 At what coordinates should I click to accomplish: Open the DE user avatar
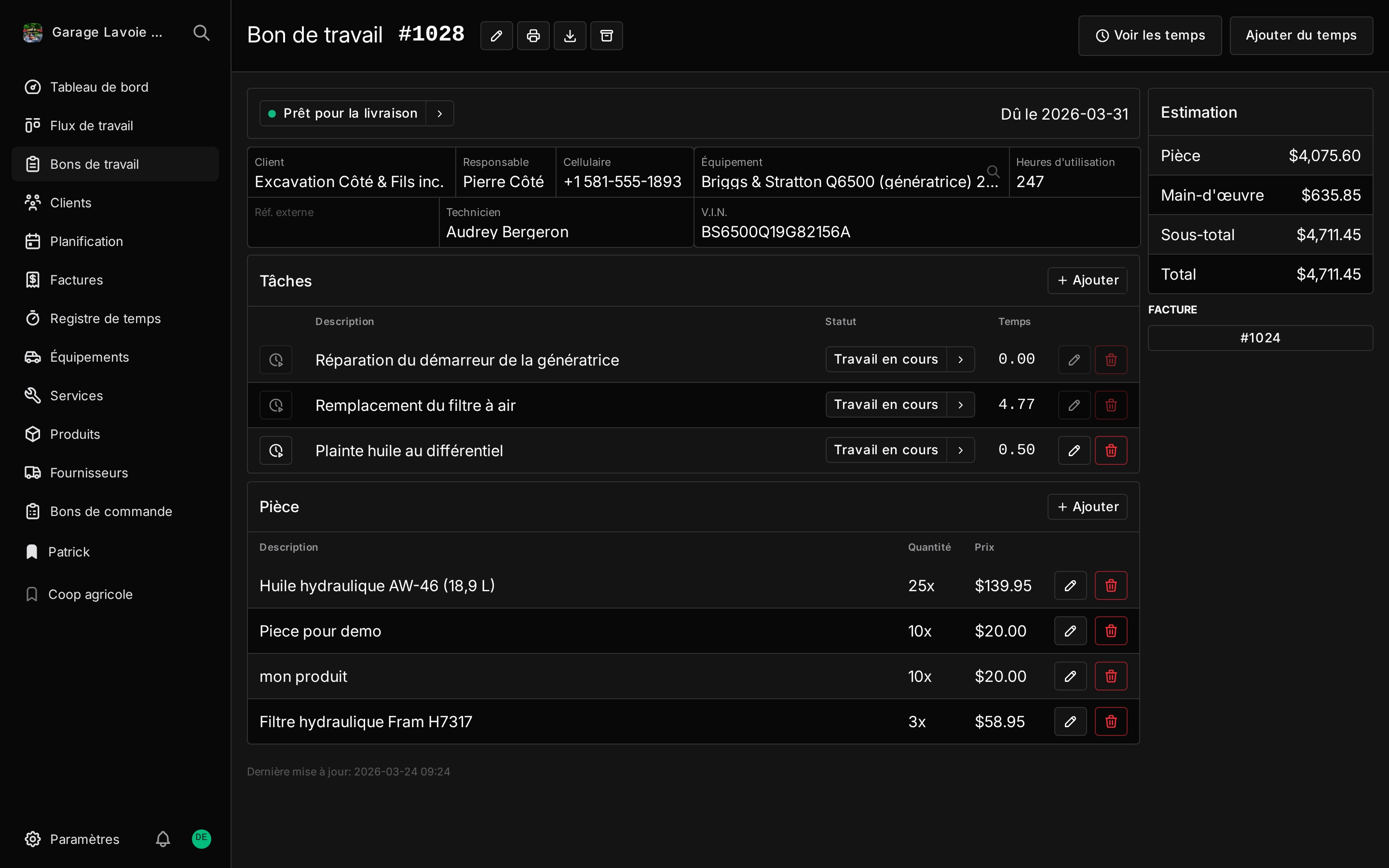point(201,838)
